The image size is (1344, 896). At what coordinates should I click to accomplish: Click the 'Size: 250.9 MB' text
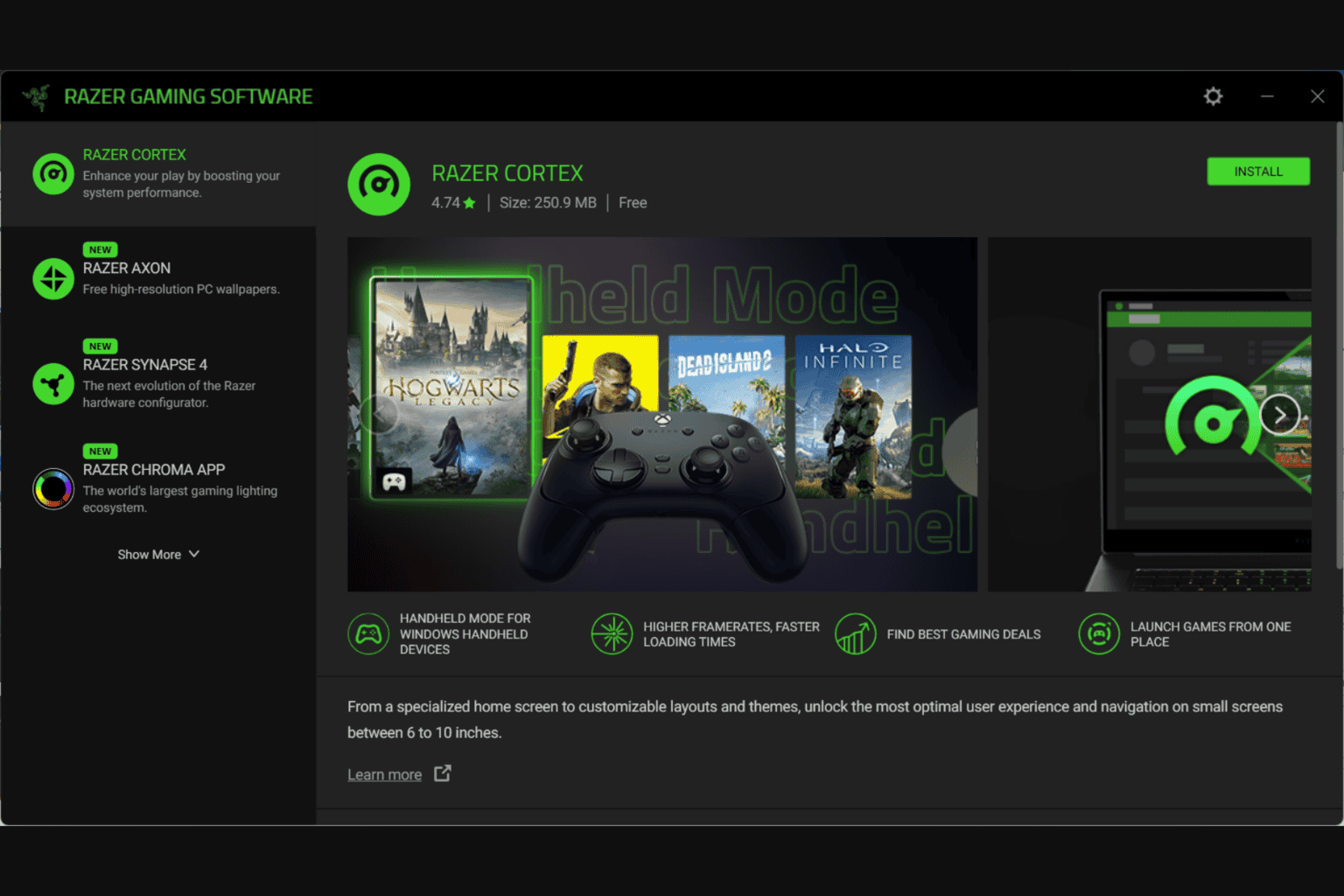point(548,203)
